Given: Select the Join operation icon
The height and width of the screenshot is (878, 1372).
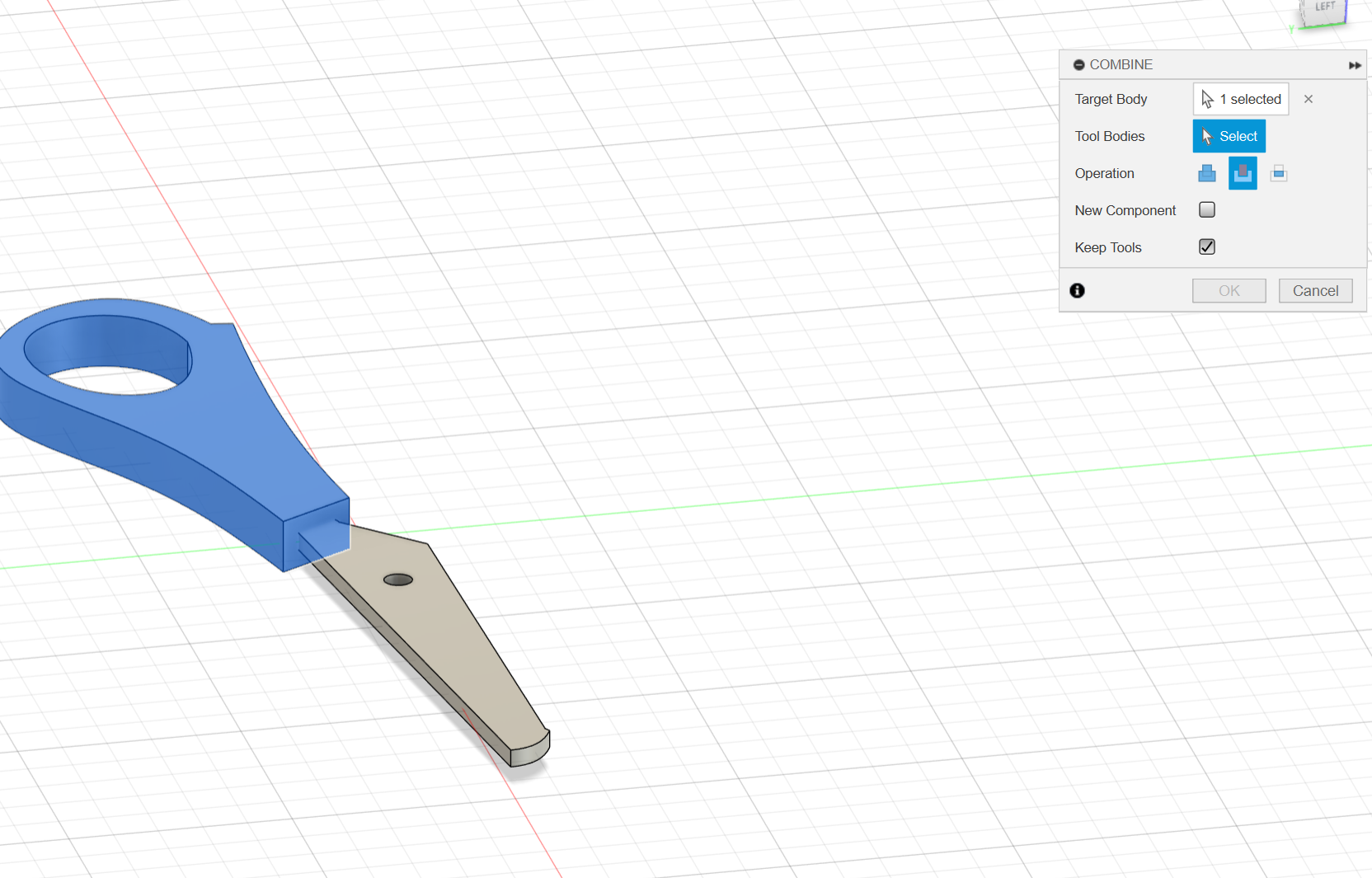Looking at the screenshot, I should [1206, 173].
